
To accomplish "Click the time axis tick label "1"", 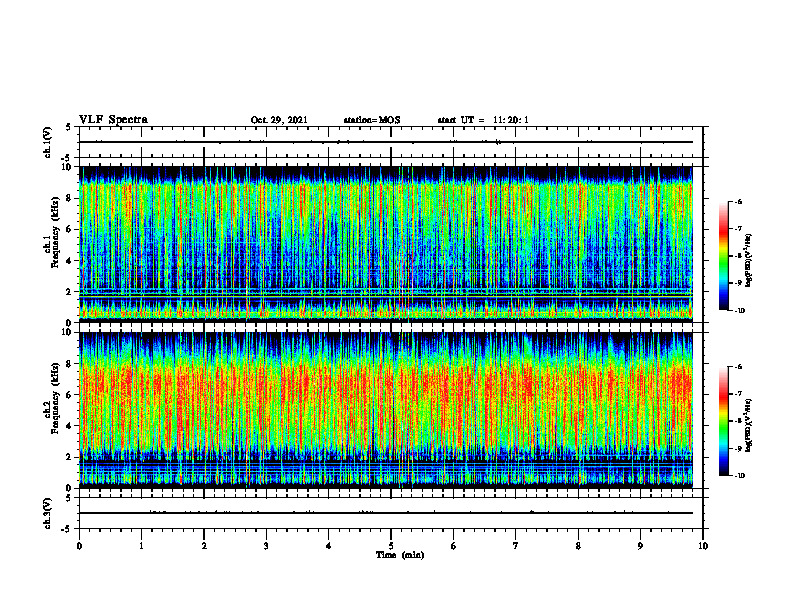I will (141, 546).
